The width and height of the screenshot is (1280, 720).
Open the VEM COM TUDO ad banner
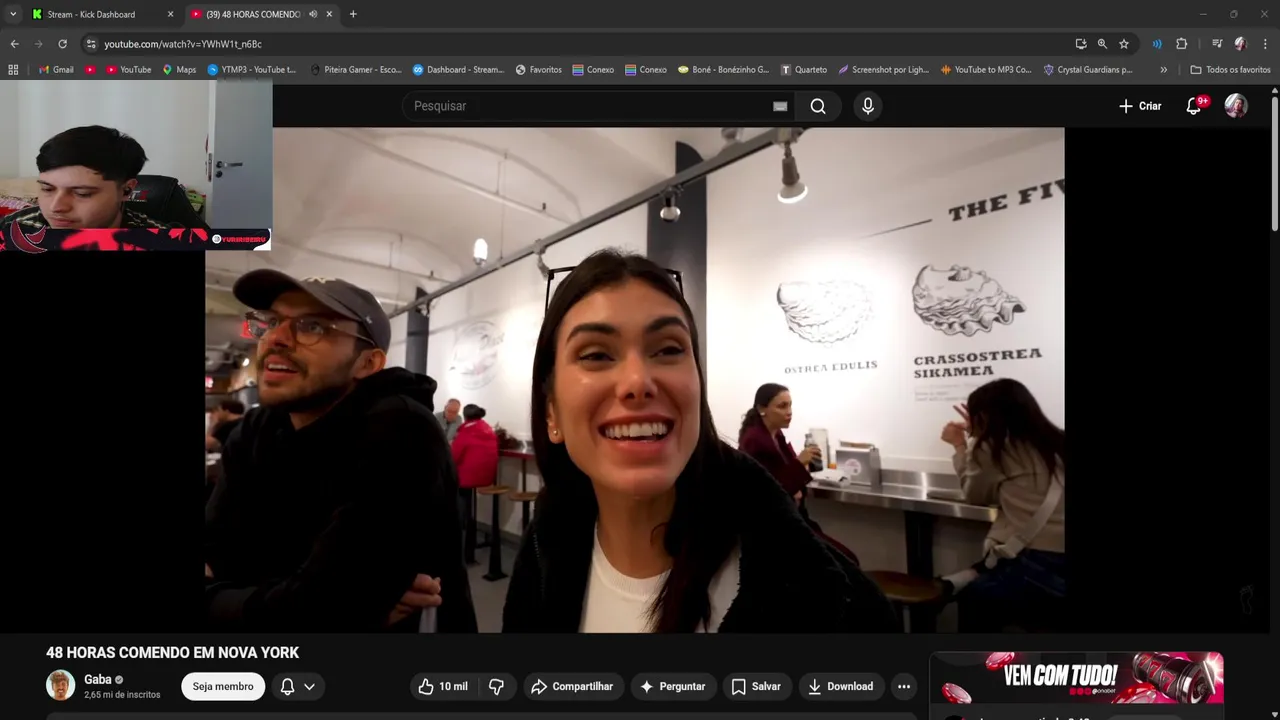(1077, 680)
